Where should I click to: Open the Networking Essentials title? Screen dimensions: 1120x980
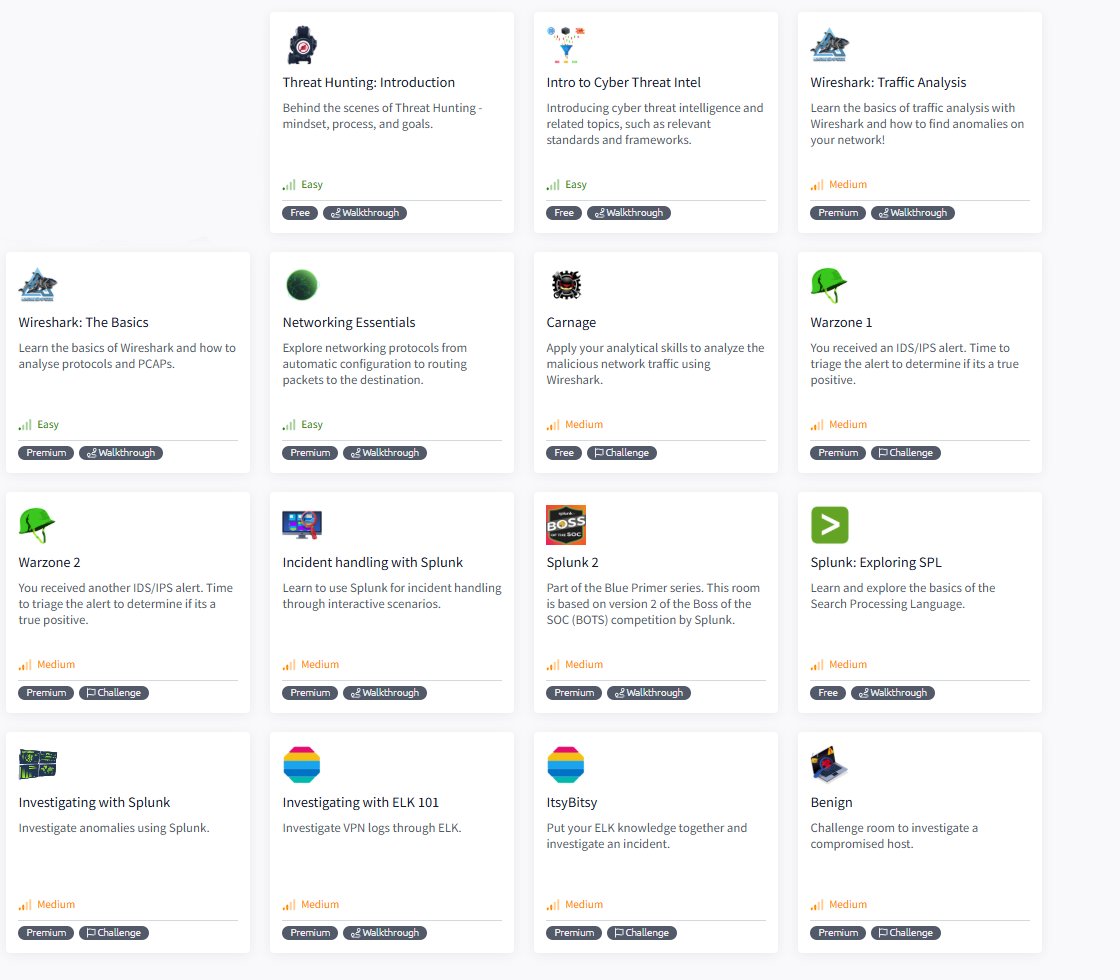349,323
